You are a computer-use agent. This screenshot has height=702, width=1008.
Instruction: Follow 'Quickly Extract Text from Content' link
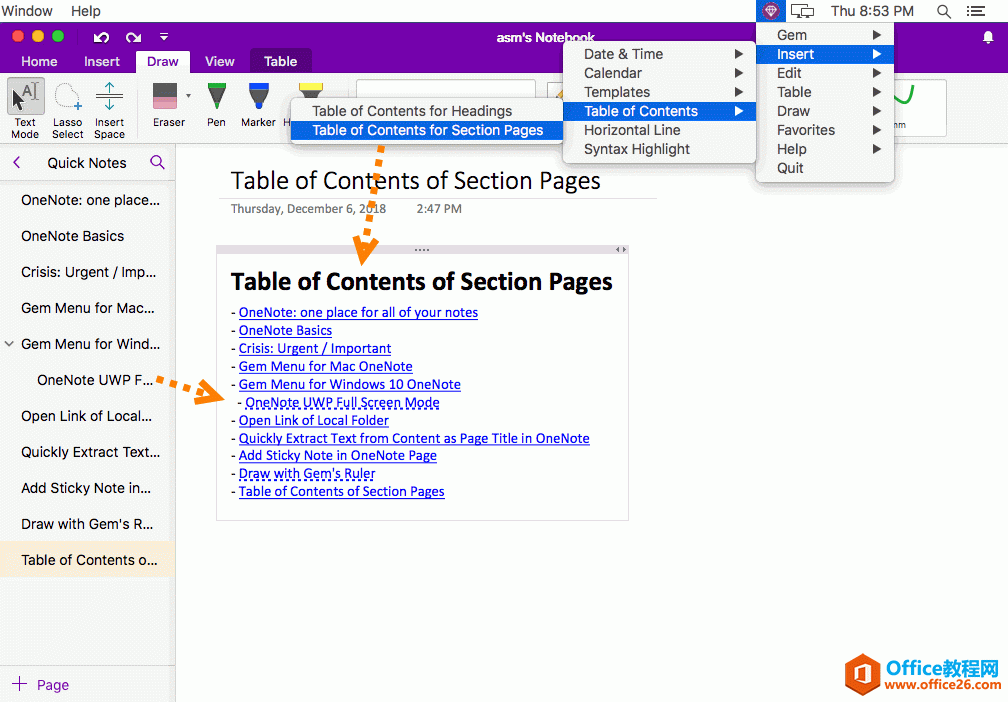pos(414,438)
